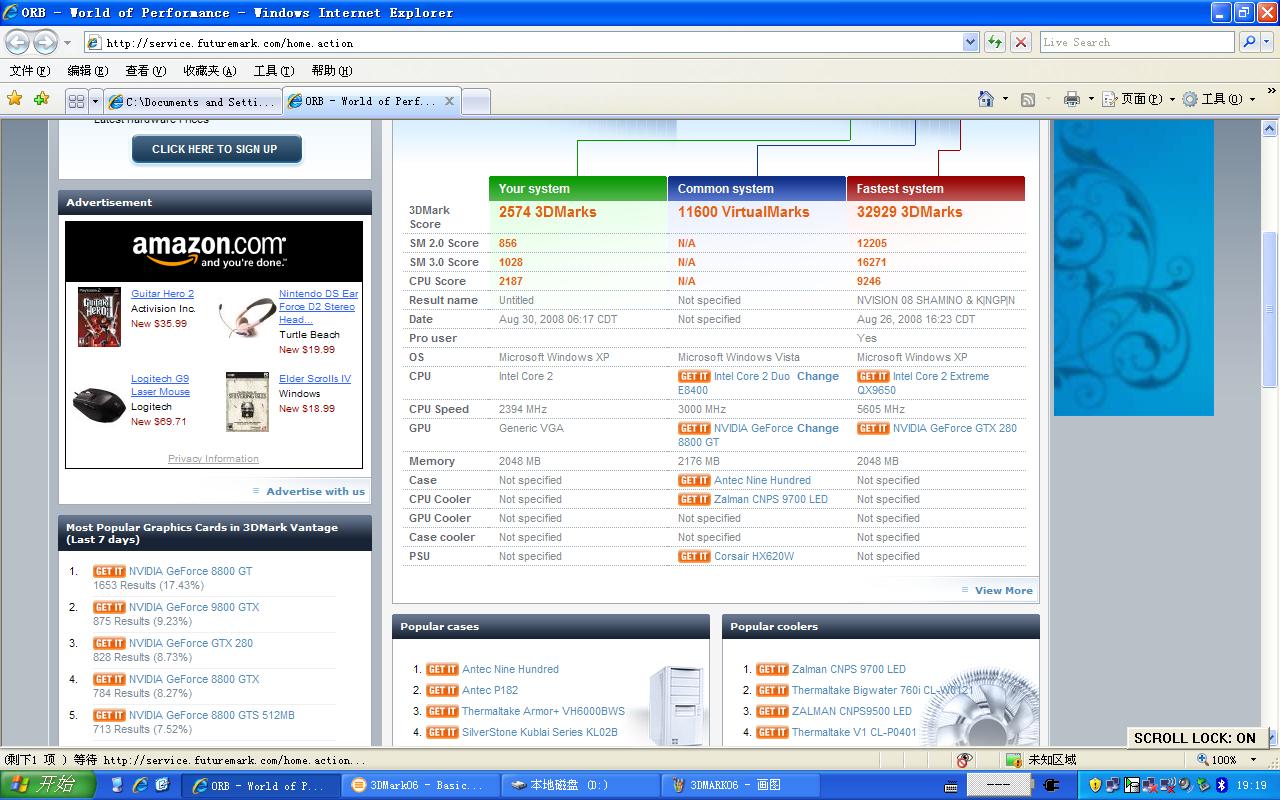Open the 帮助(H) menu

[331, 71]
